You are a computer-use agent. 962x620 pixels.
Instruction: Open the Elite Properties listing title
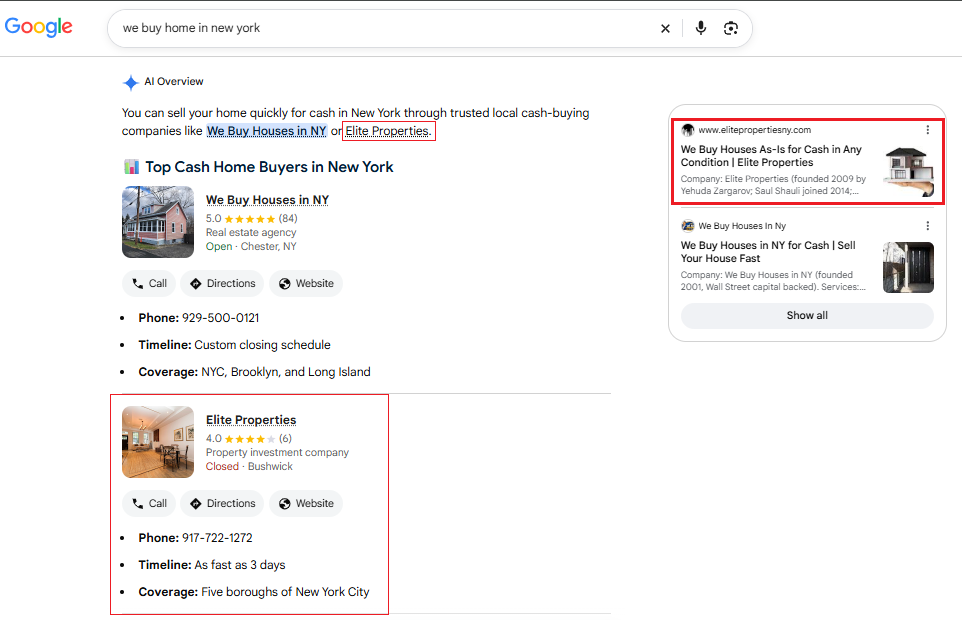coord(251,420)
